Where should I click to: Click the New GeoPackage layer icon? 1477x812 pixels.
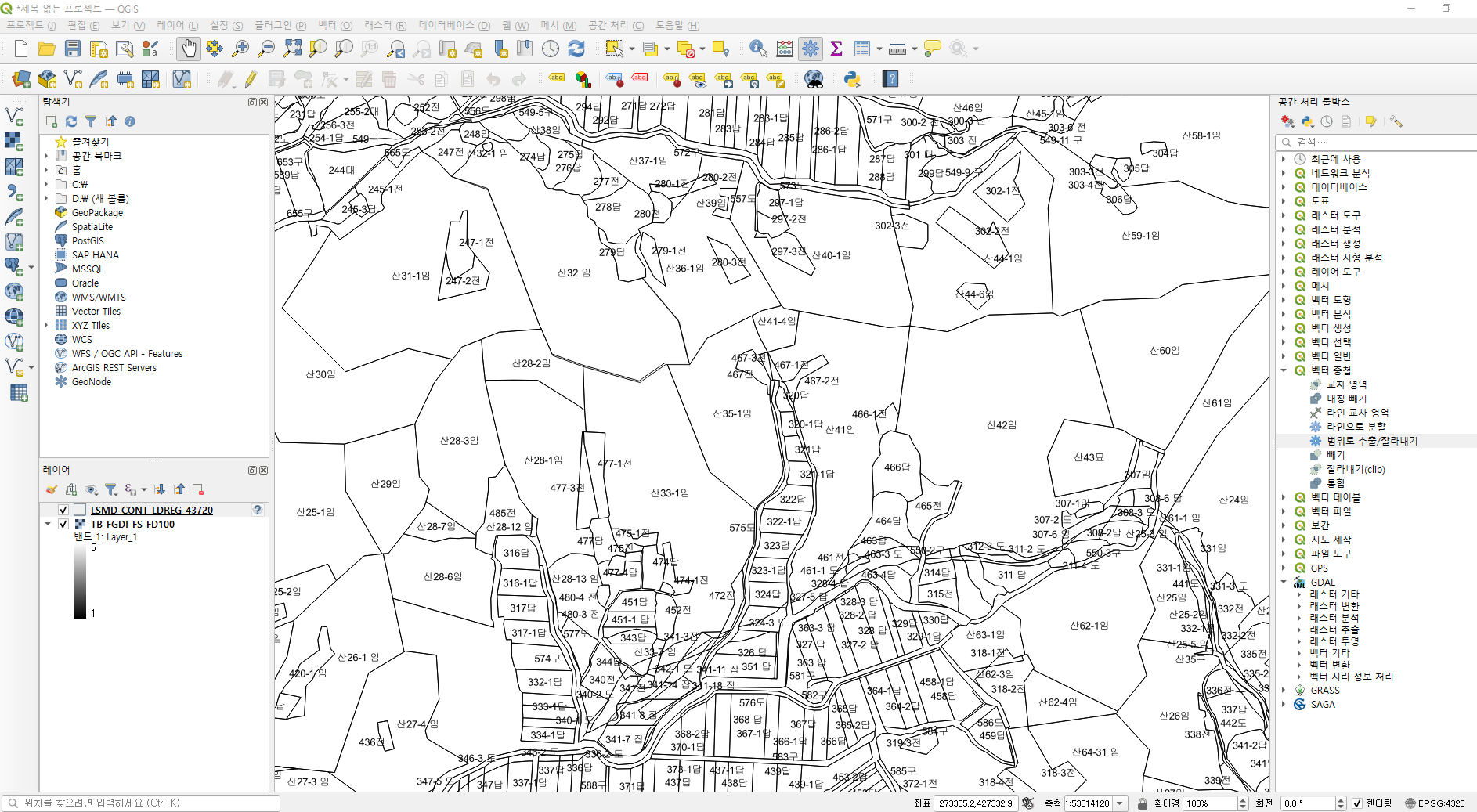(x=47, y=79)
